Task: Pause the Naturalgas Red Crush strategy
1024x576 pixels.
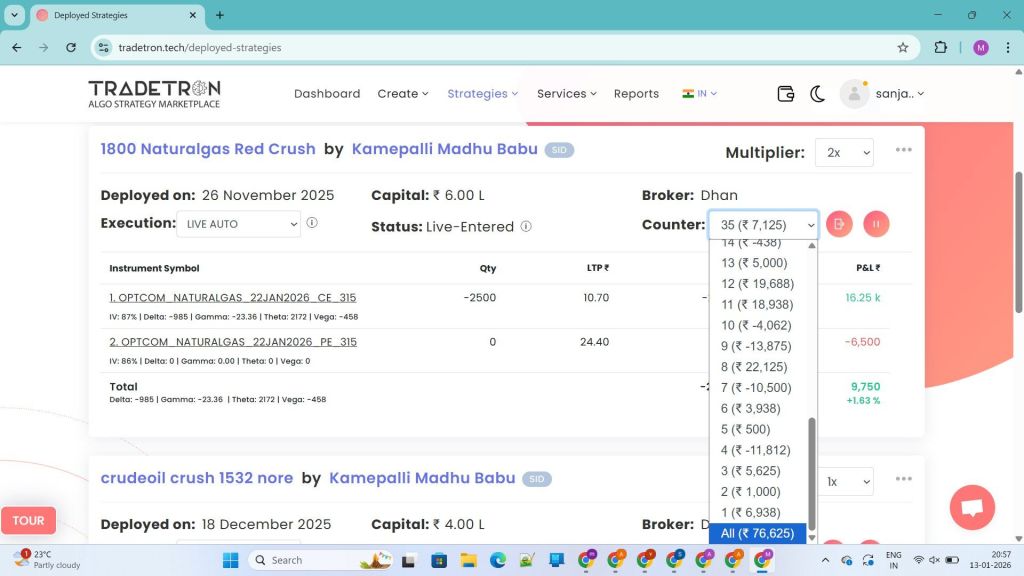Action: 876,224
